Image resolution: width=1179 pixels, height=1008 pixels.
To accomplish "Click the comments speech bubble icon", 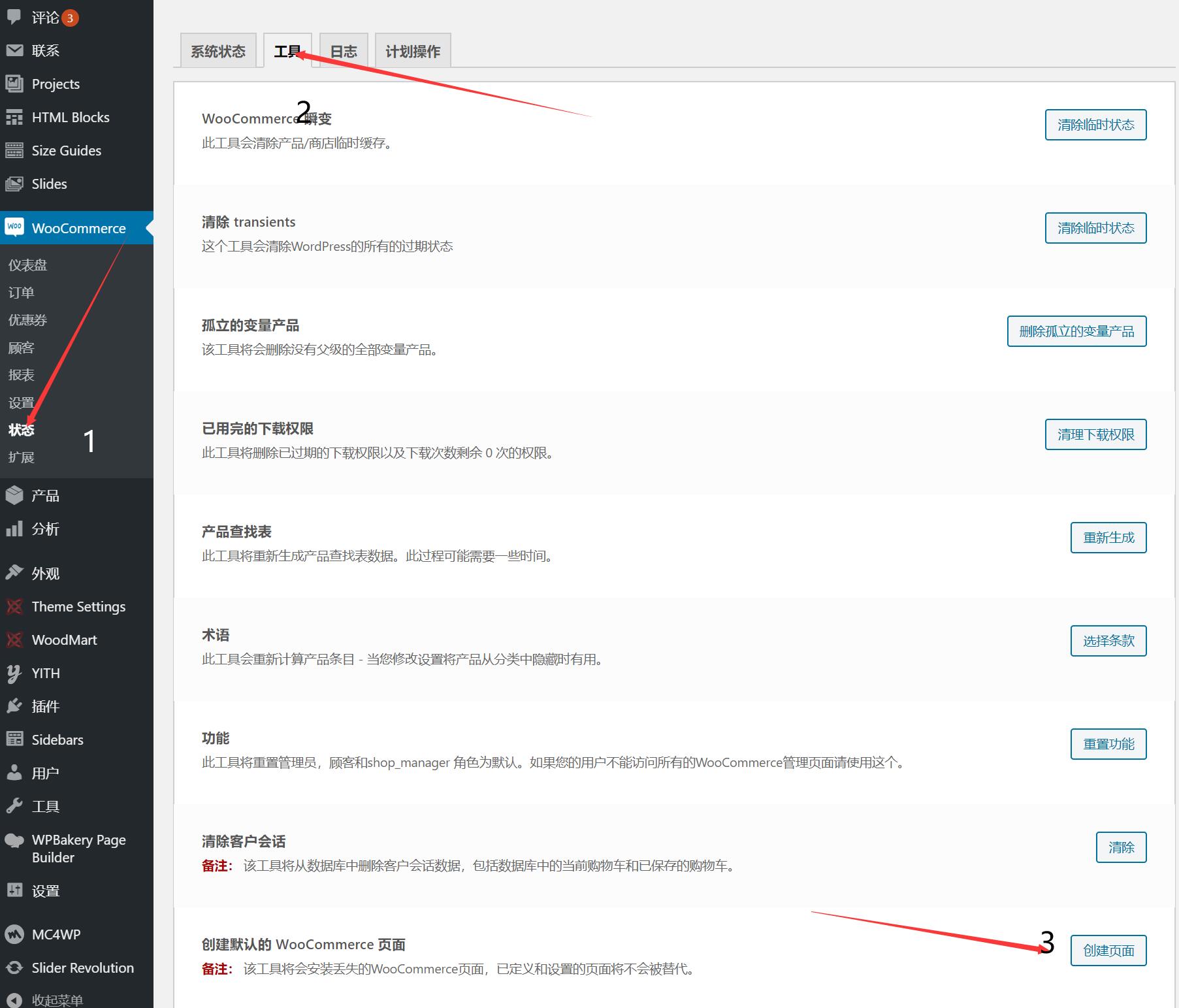I will click(x=14, y=16).
